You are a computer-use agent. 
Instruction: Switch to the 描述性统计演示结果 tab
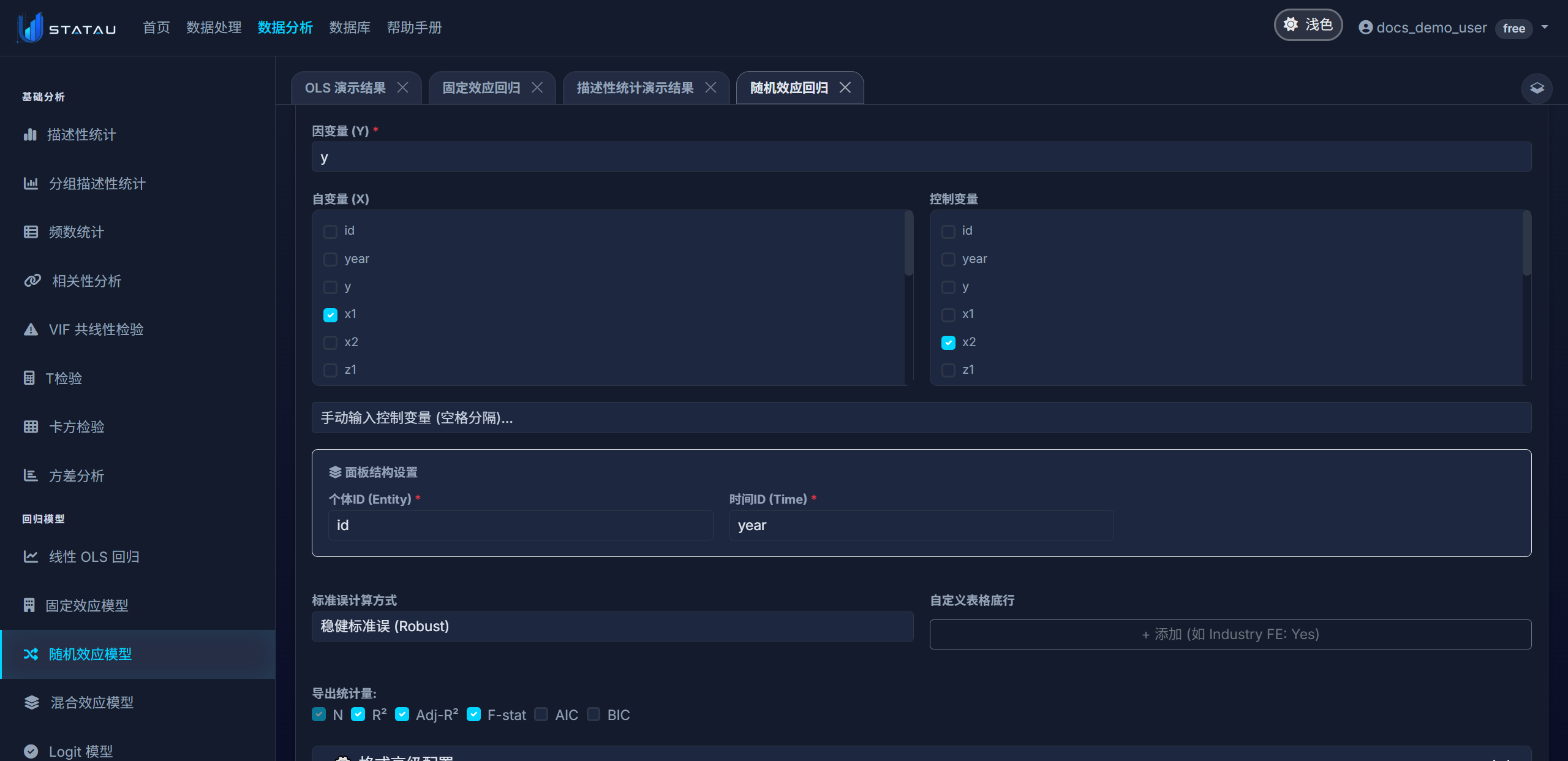[635, 88]
